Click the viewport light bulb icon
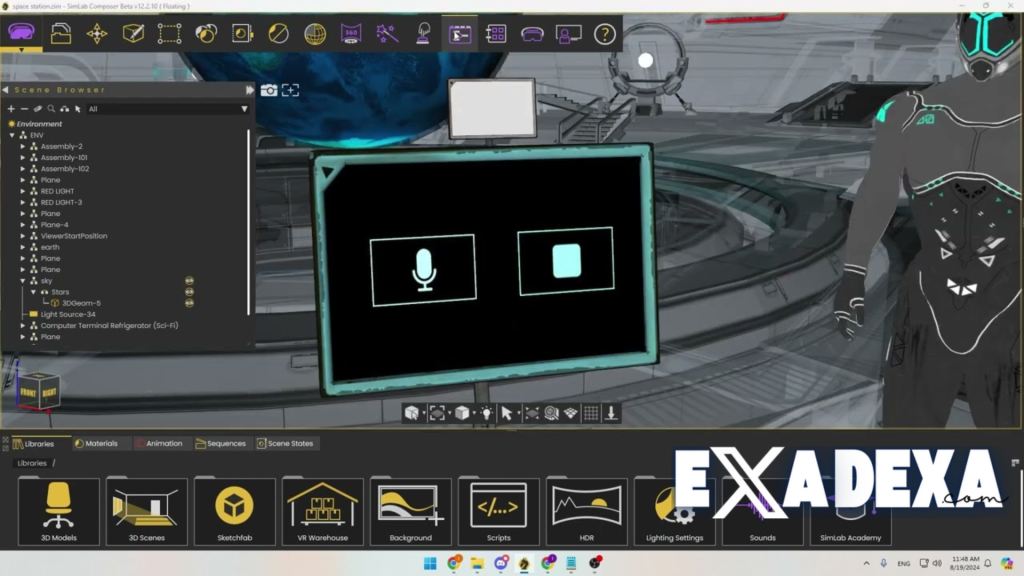The image size is (1024, 576). point(486,413)
